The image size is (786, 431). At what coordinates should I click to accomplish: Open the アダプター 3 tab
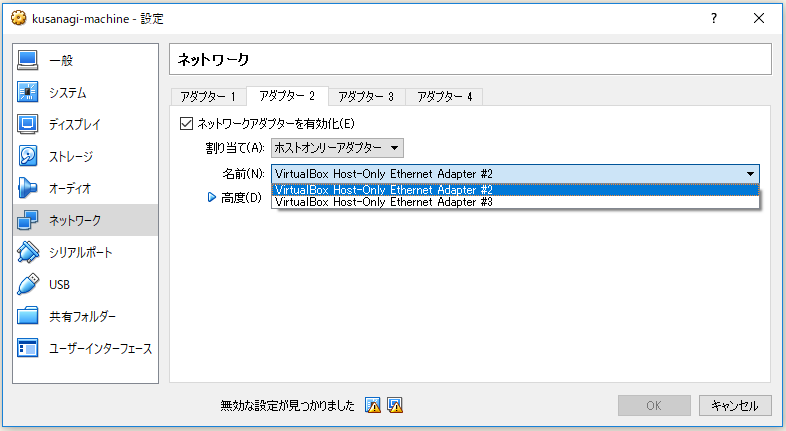coord(366,96)
